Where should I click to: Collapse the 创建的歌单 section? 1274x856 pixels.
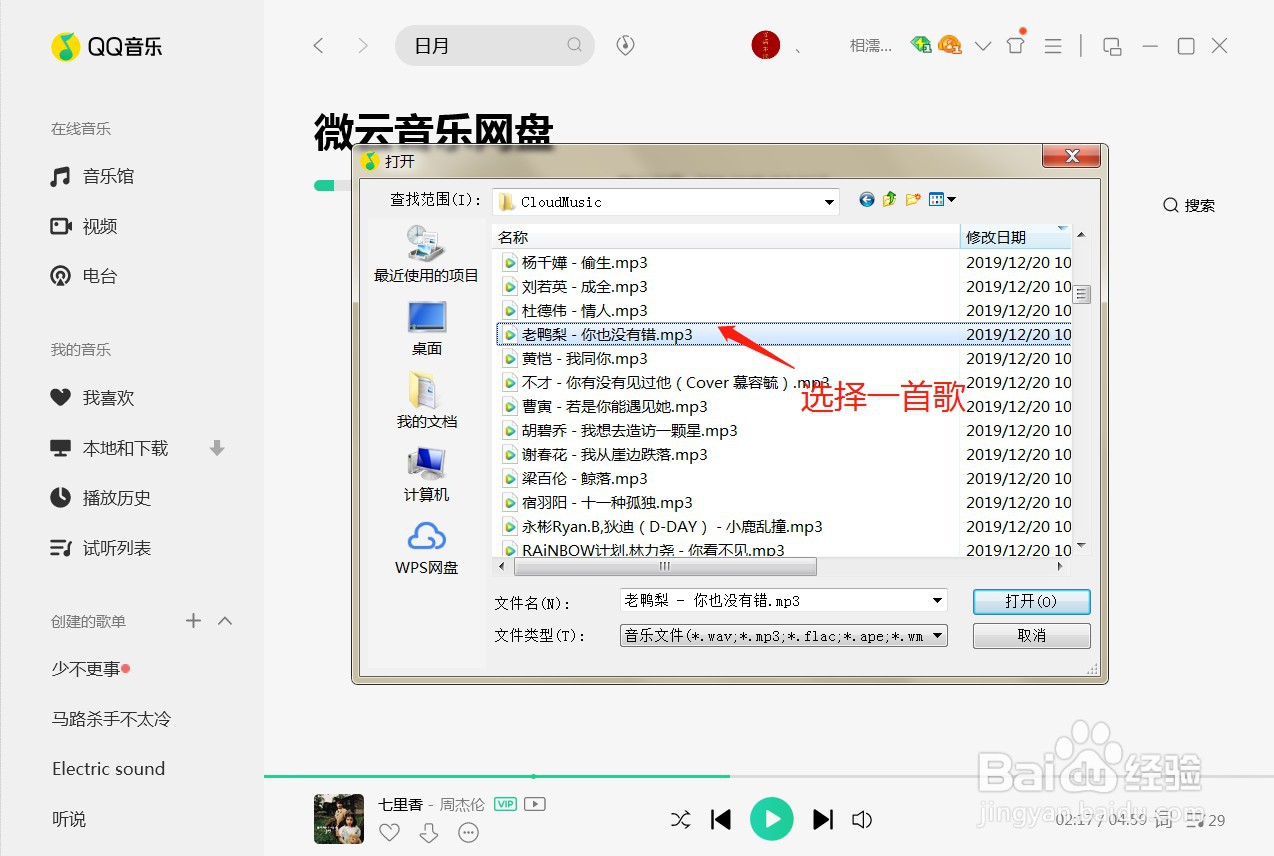coord(225,621)
